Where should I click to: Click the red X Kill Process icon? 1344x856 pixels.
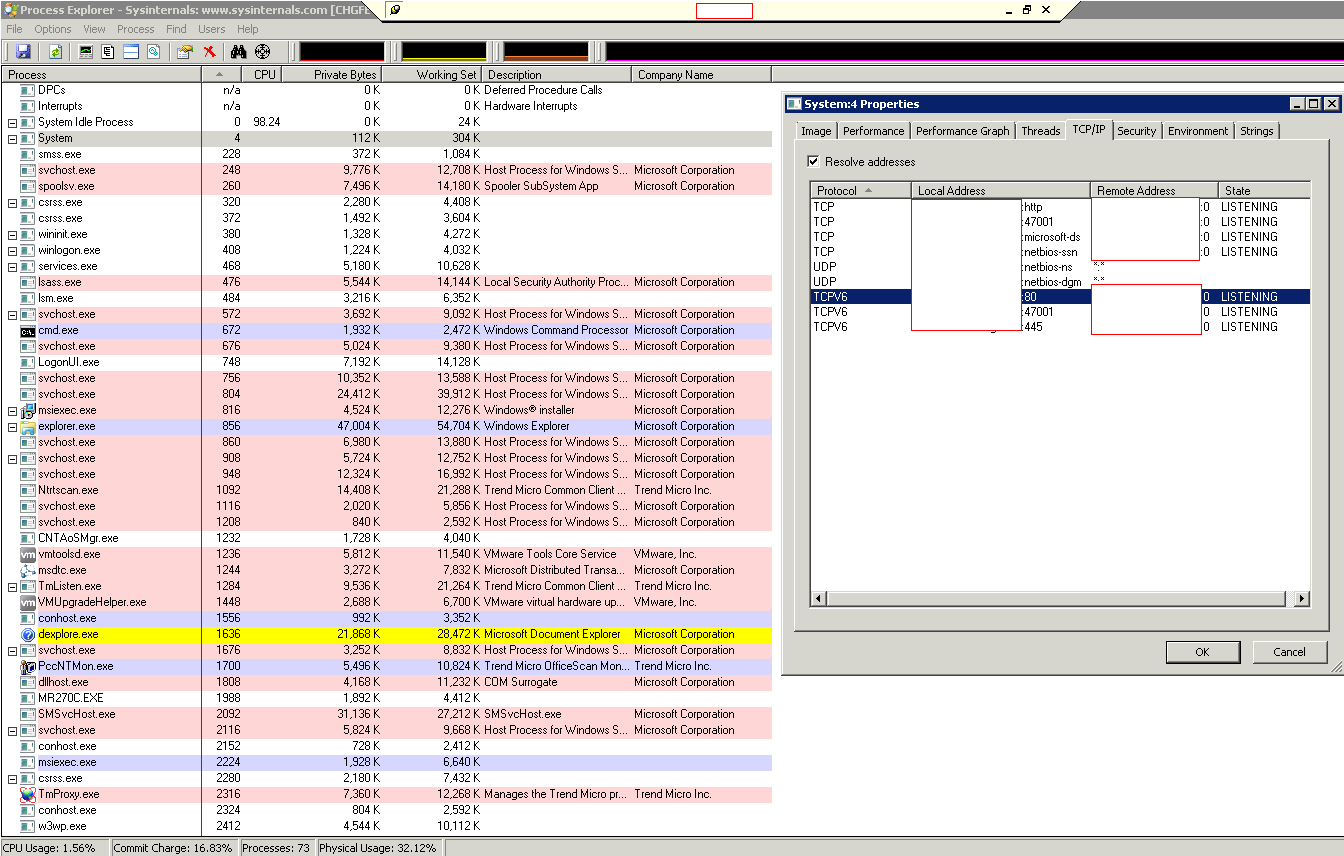tap(210, 51)
